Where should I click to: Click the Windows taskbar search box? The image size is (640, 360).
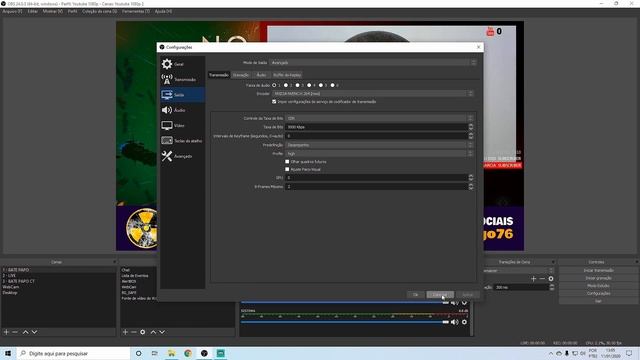(73, 353)
